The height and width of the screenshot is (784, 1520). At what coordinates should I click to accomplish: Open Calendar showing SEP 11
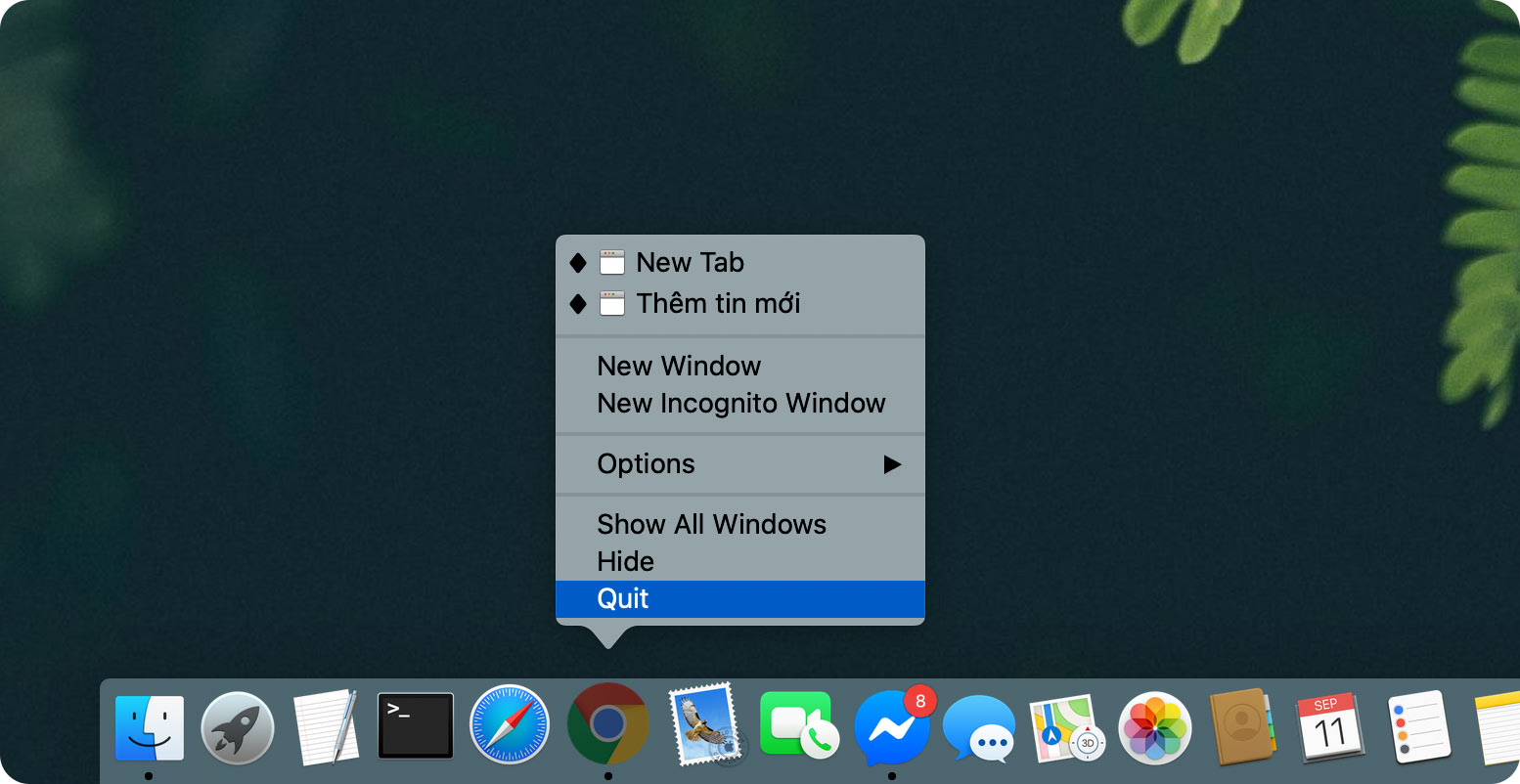click(x=1330, y=728)
